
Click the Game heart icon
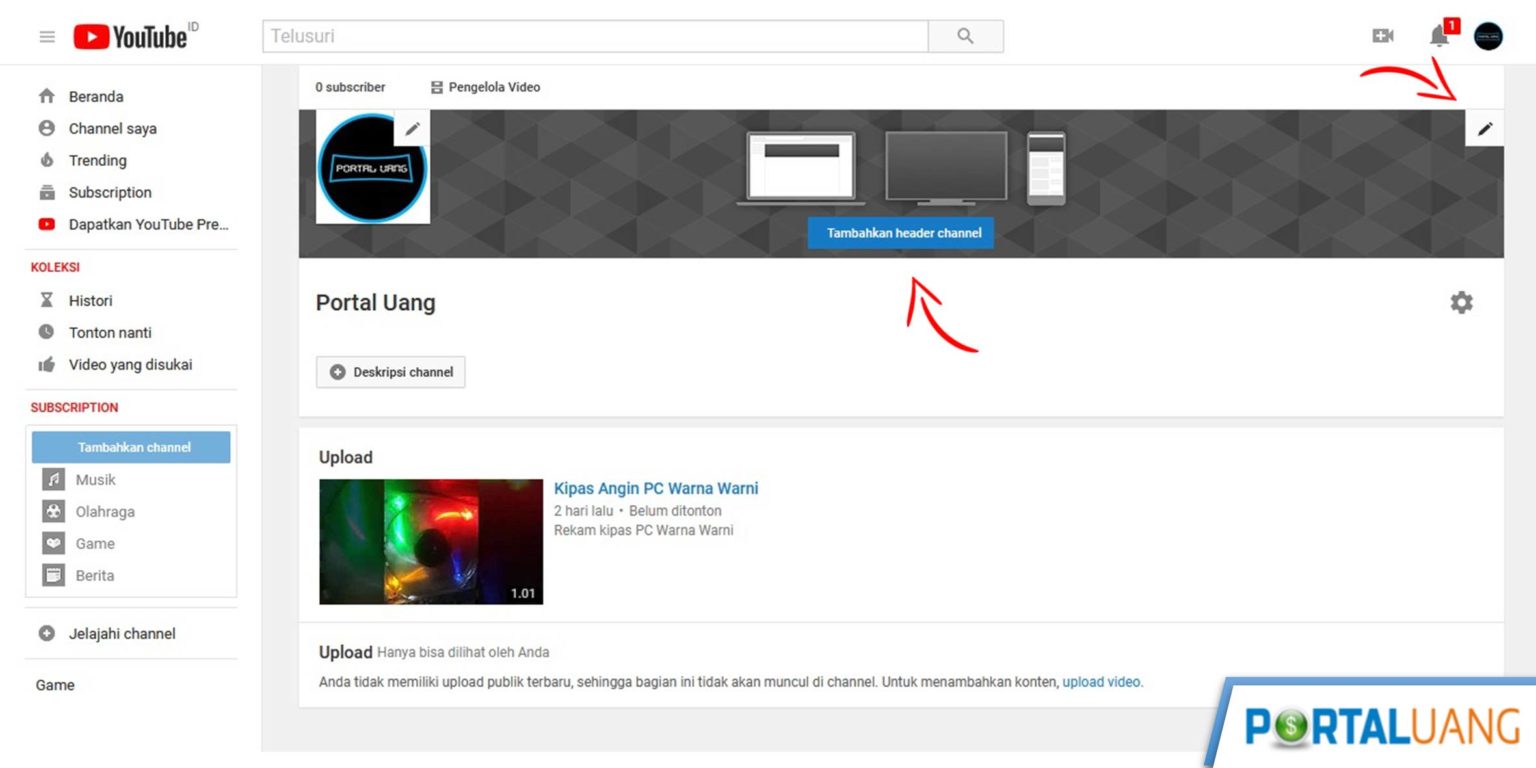coord(53,543)
